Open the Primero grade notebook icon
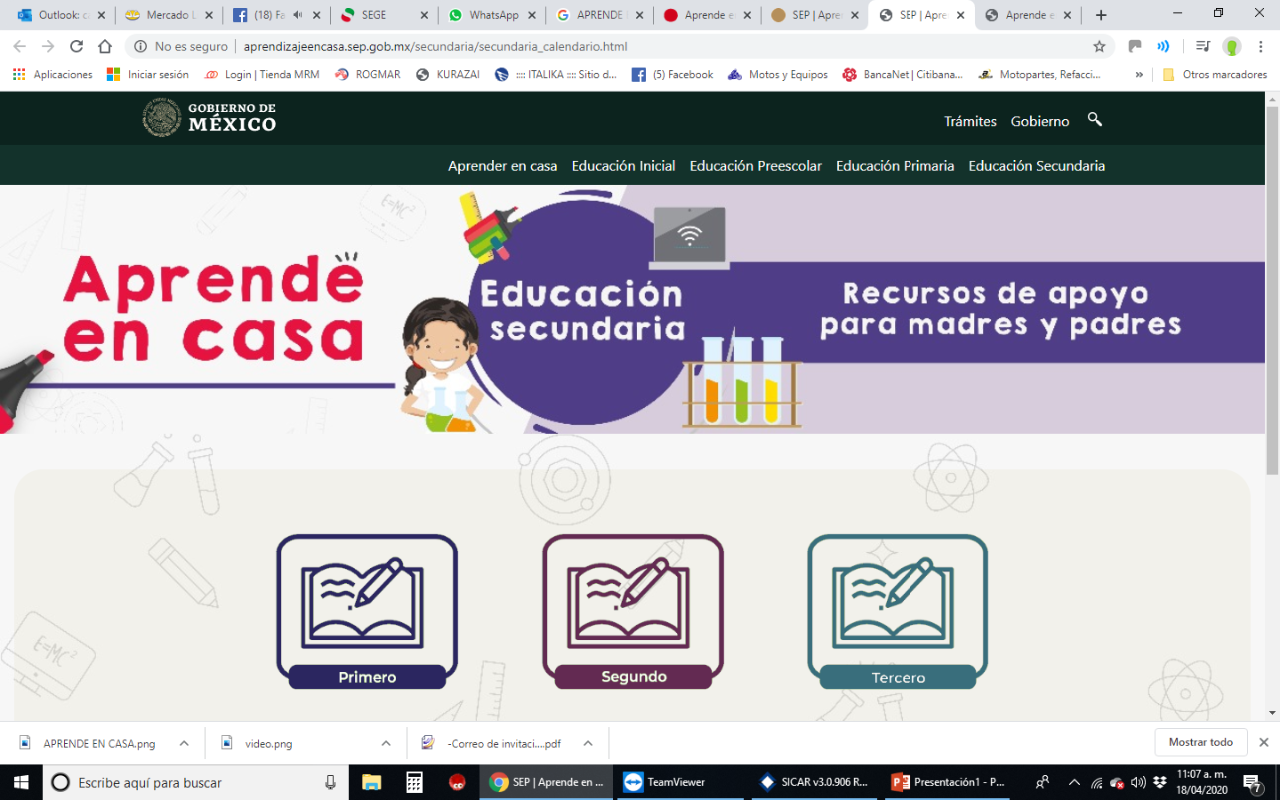Image resolution: width=1280 pixels, height=800 pixels. 367,611
